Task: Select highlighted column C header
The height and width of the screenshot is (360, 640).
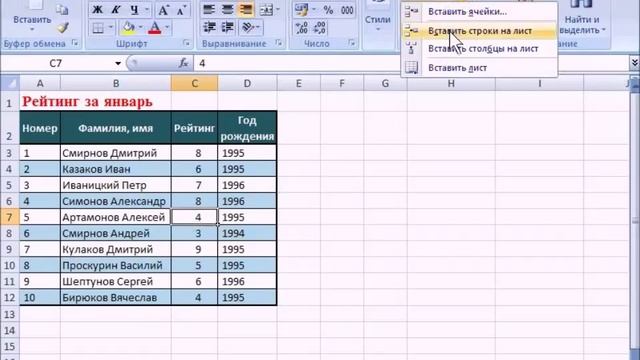Action: (194, 83)
